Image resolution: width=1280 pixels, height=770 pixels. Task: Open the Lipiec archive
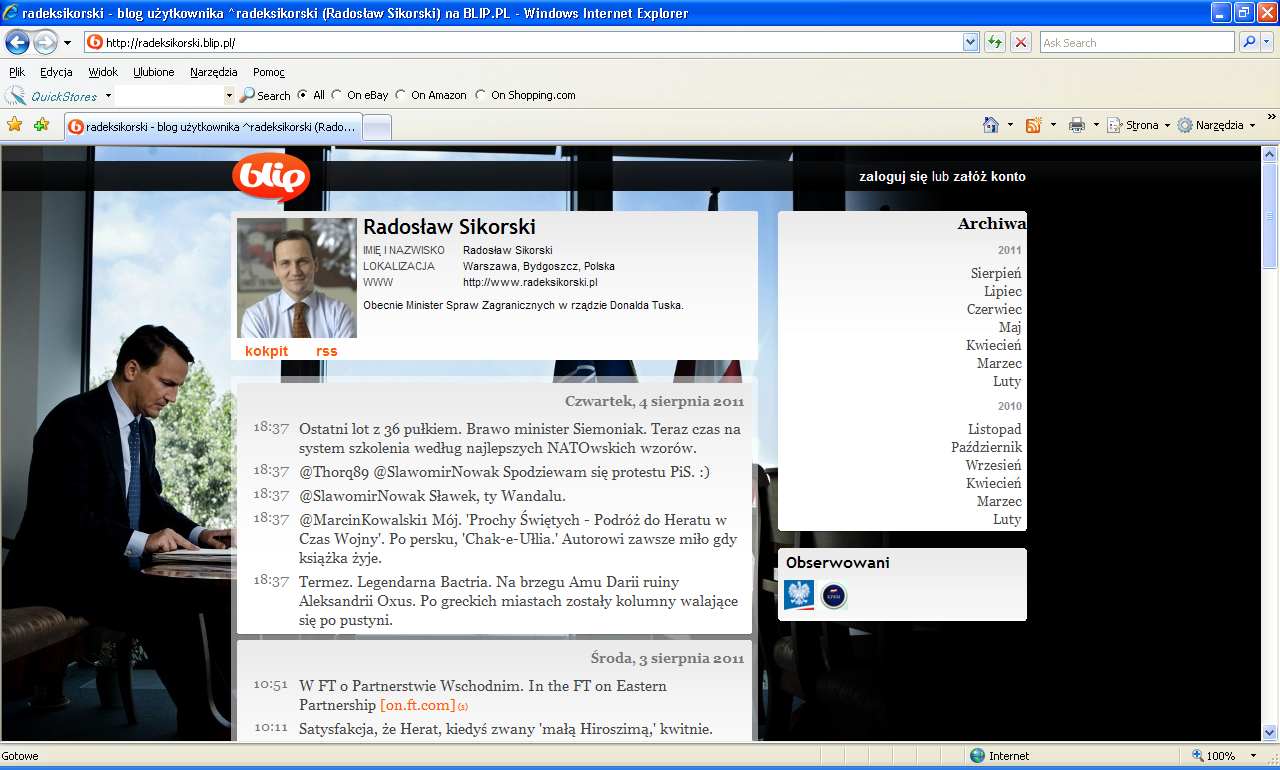click(1003, 291)
